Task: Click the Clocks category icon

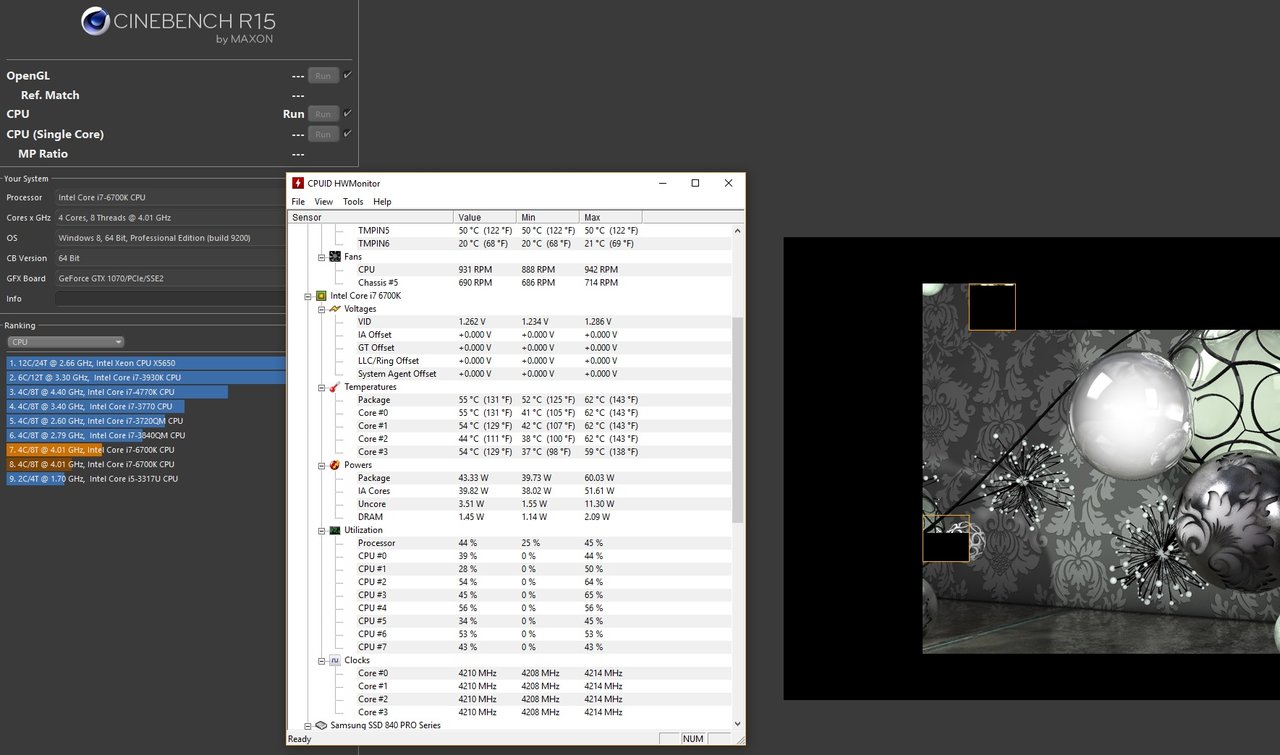Action: click(x=335, y=660)
